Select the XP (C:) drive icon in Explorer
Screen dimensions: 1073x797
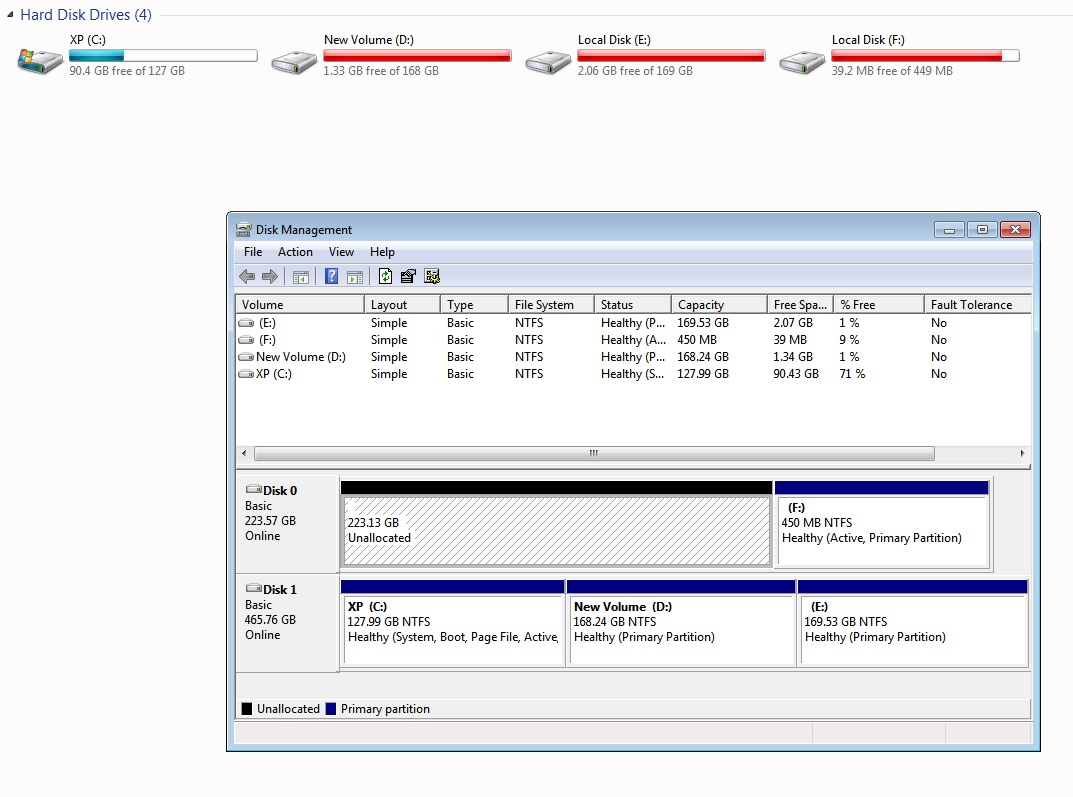pyautogui.click(x=40, y=60)
